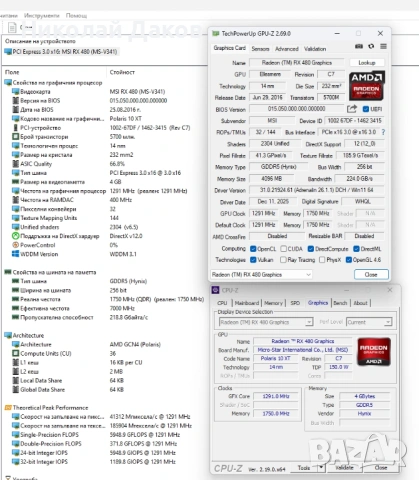Enable the Ray Tracing checkbox
This screenshot has width=419, height=480.
[x=283, y=260]
